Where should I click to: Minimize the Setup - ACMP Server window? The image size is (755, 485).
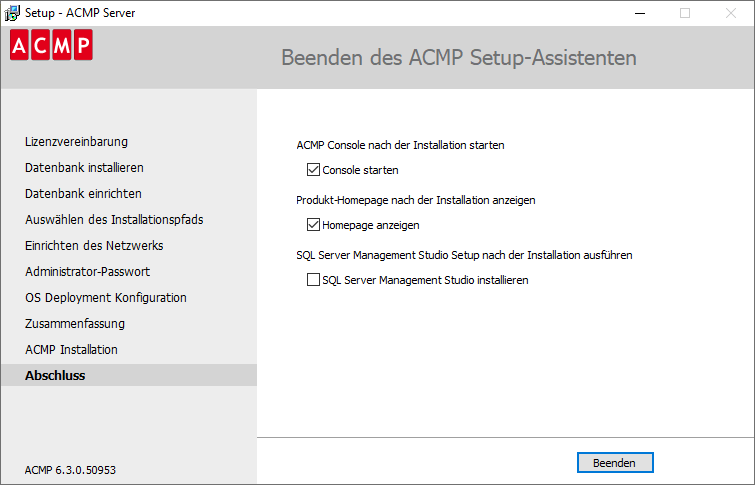639,13
